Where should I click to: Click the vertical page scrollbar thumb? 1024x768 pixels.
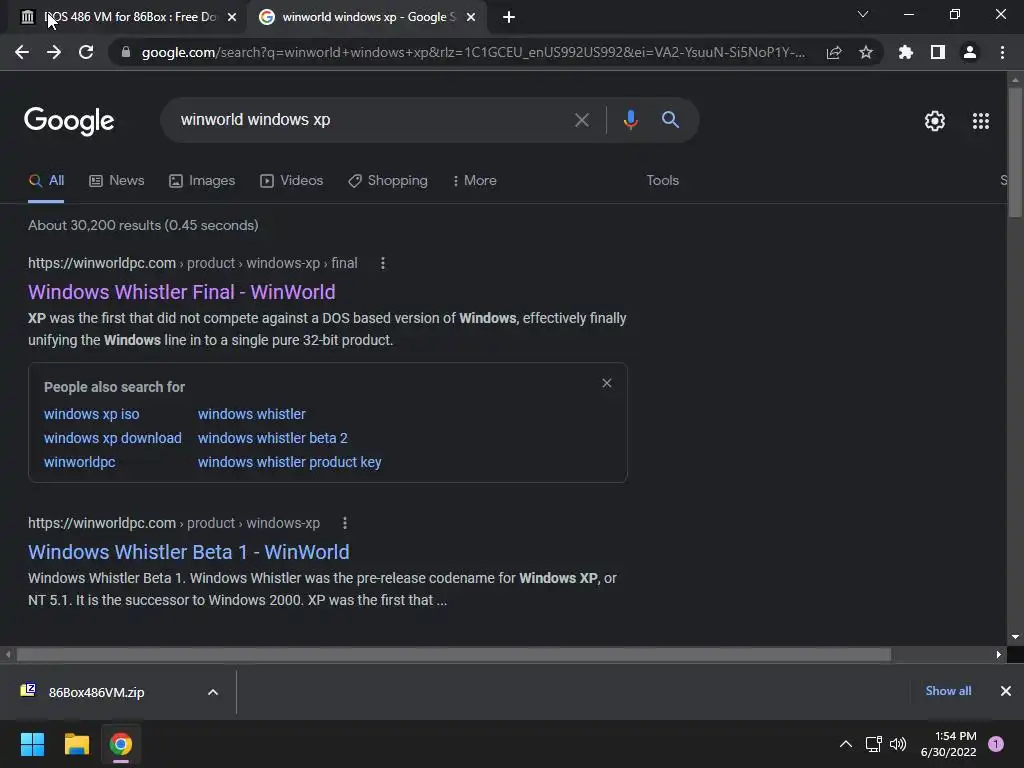[1014, 152]
